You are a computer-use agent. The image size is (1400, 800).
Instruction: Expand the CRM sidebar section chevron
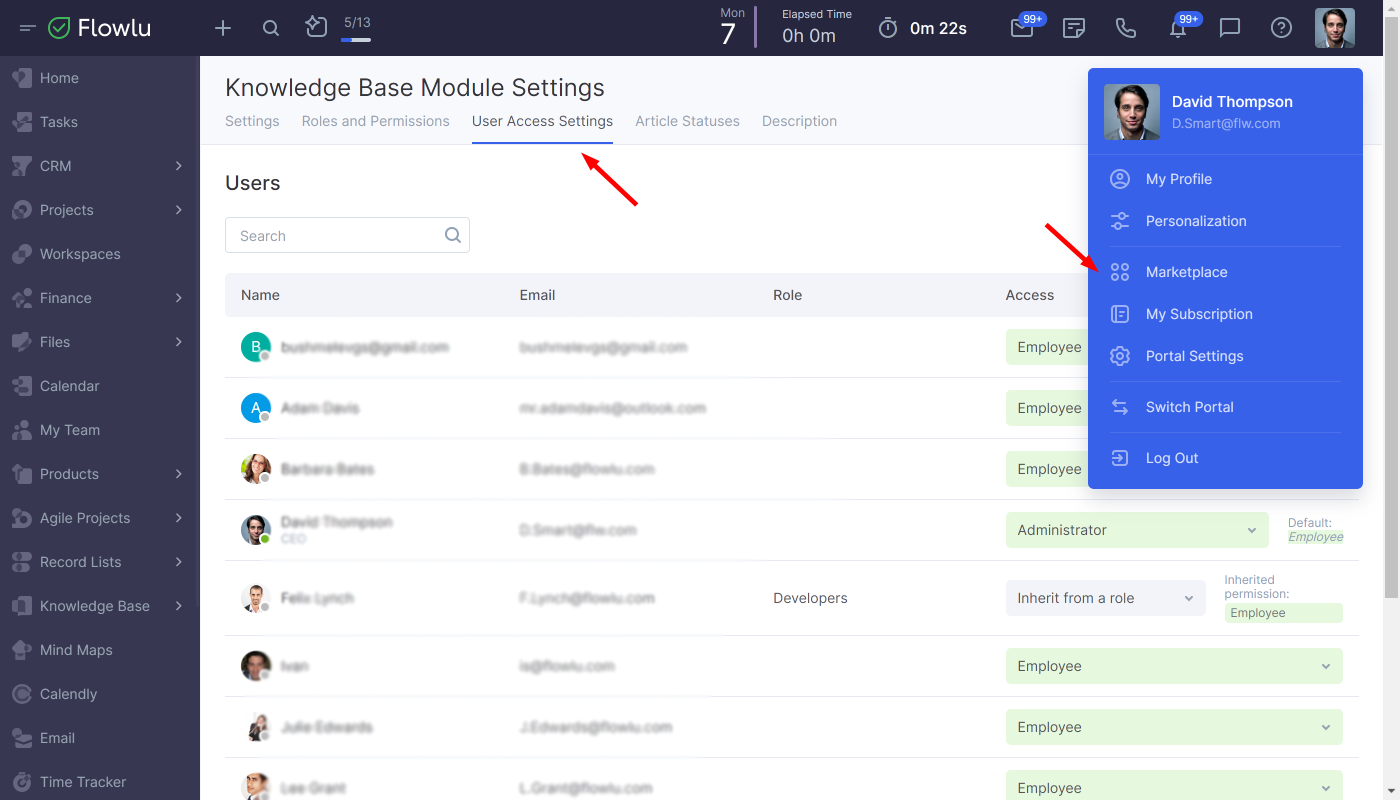click(x=179, y=166)
